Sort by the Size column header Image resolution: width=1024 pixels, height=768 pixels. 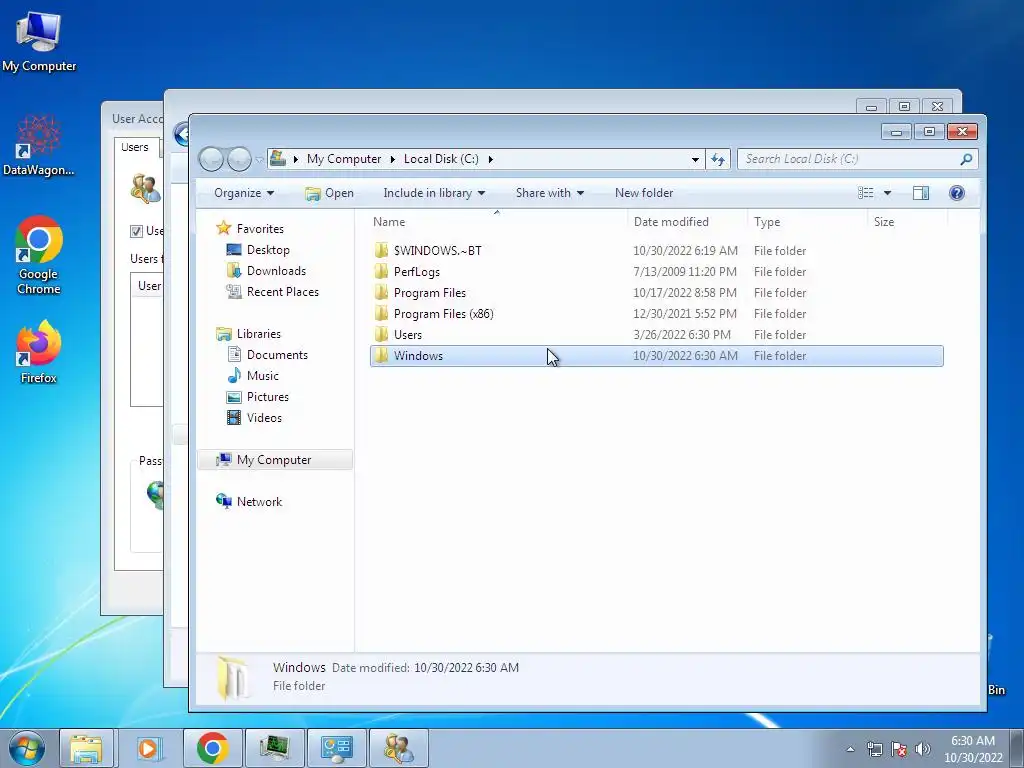click(884, 222)
